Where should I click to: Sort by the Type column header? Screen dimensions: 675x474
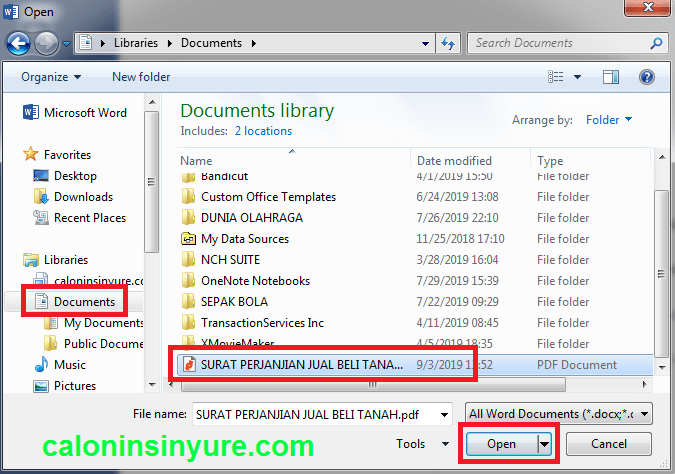pos(590,161)
